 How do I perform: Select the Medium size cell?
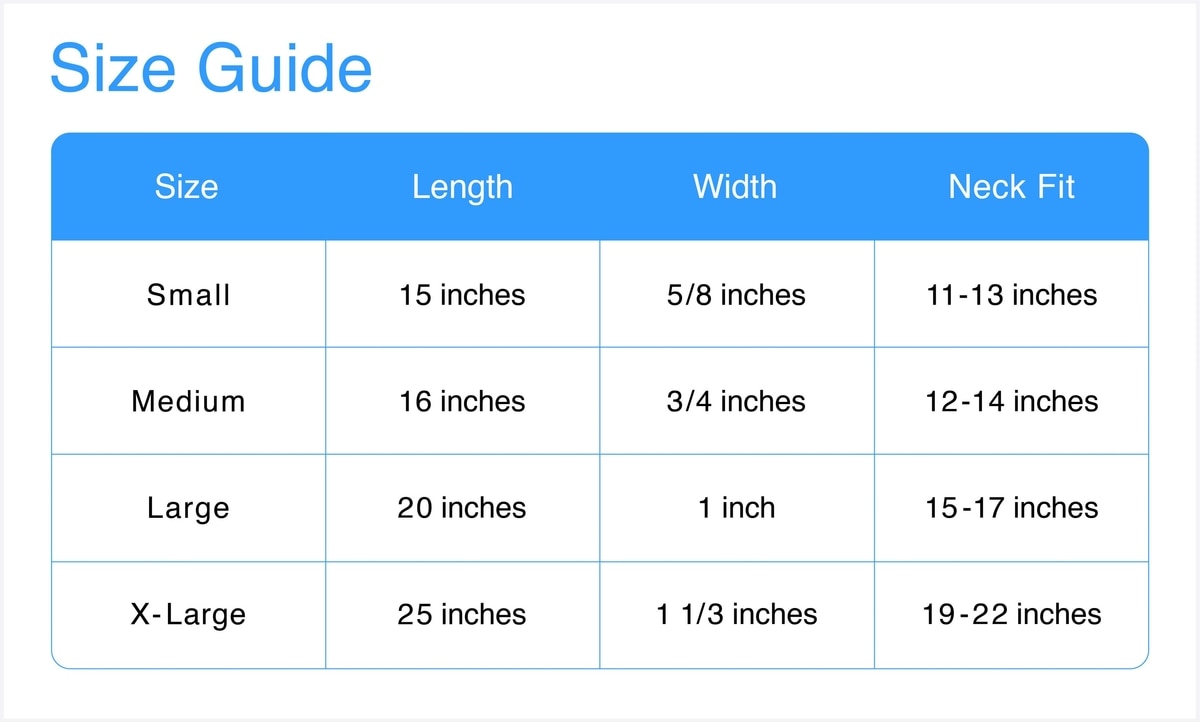tap(188, 401)
